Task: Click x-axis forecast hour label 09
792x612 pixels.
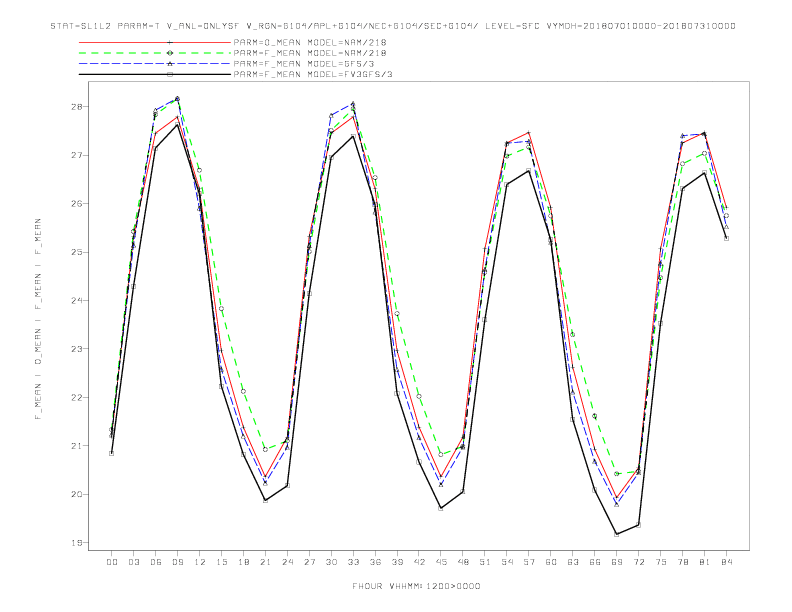Action: pos(177,562)
